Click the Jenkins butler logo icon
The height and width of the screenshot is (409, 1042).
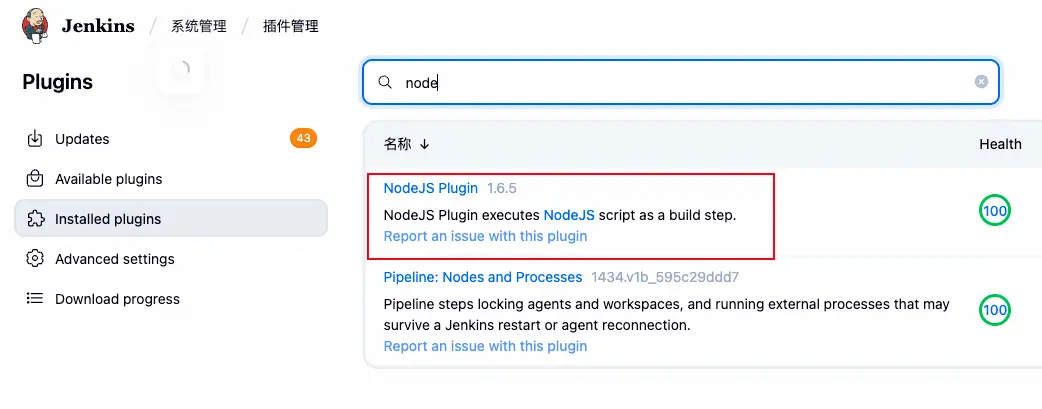point(36,26)
